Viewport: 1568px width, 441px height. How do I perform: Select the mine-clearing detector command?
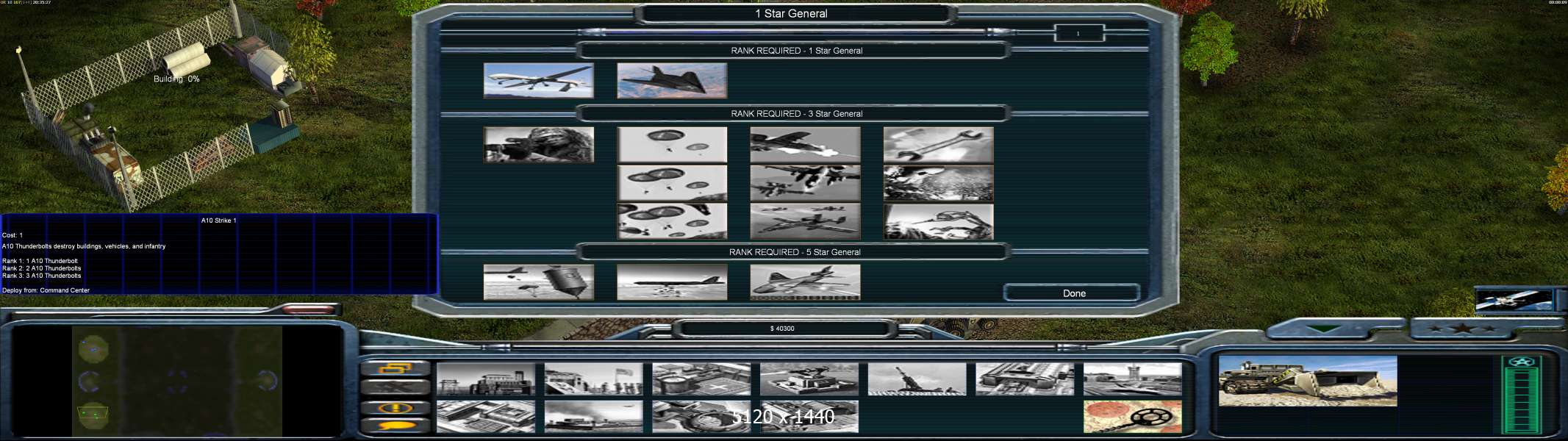coord(1132,417)
